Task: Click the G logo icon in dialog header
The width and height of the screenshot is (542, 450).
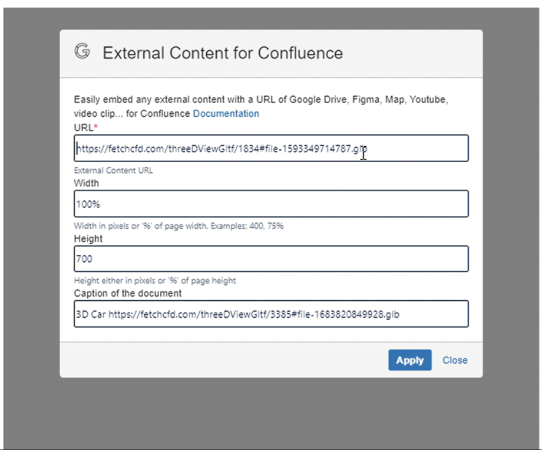Action: pos(82,51)
